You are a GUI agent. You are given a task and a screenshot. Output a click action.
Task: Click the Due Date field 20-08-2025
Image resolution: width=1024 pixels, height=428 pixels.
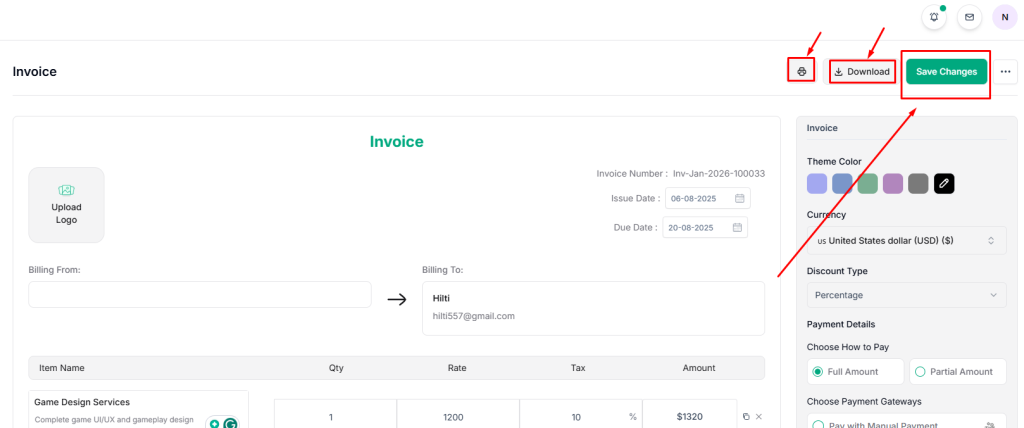click(x=705, y=227)
